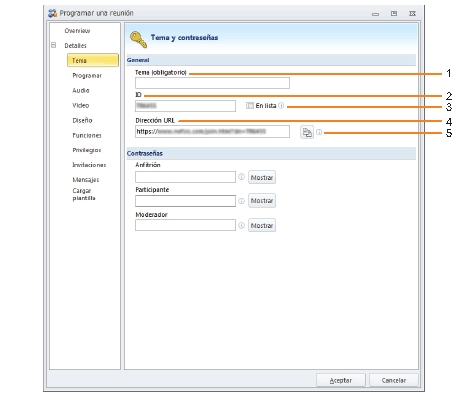Viewport: 468px width, 397px height.
Task: Show the Participante password with Mostrar
Action: (x=262, y=201)
